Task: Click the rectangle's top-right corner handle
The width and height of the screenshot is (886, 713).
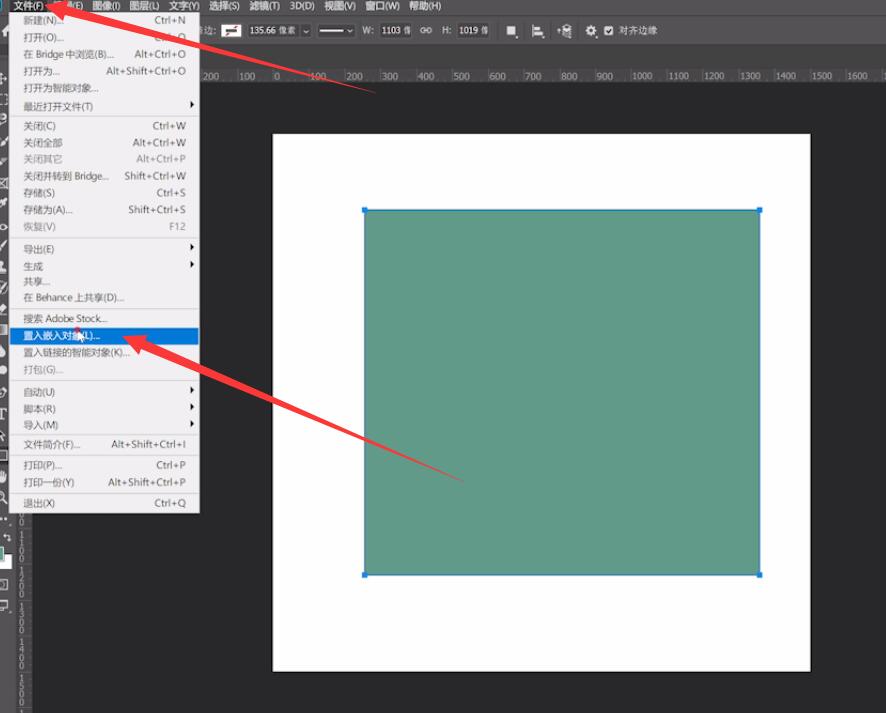Action: click(759, 210)
